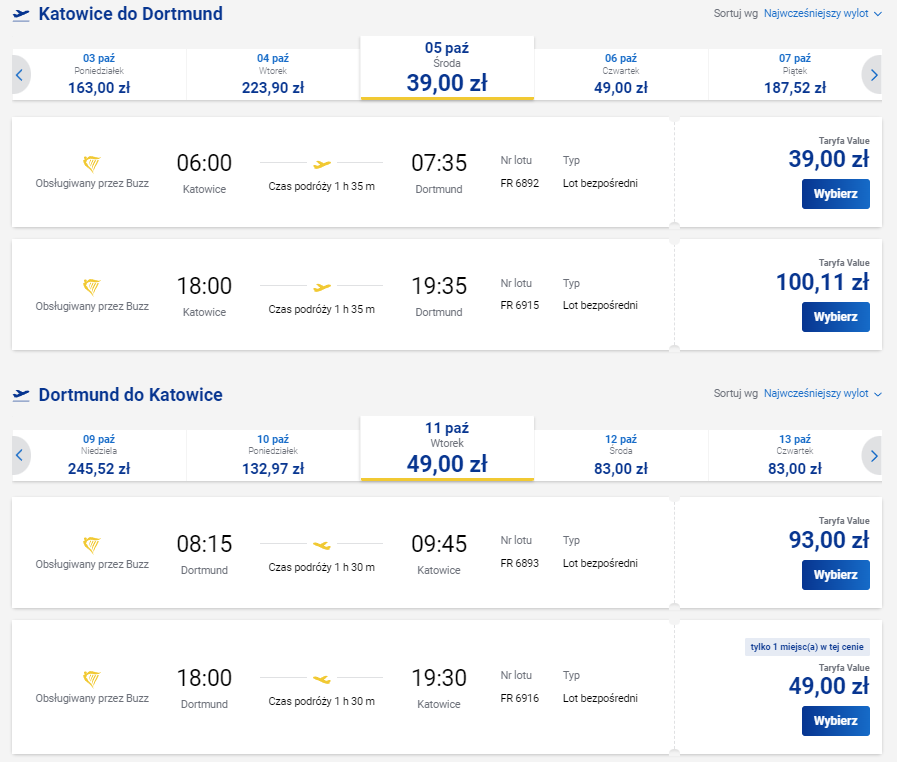Click the Buzz logo on the 08:15 Dortmund flight

tap(92, 543)
